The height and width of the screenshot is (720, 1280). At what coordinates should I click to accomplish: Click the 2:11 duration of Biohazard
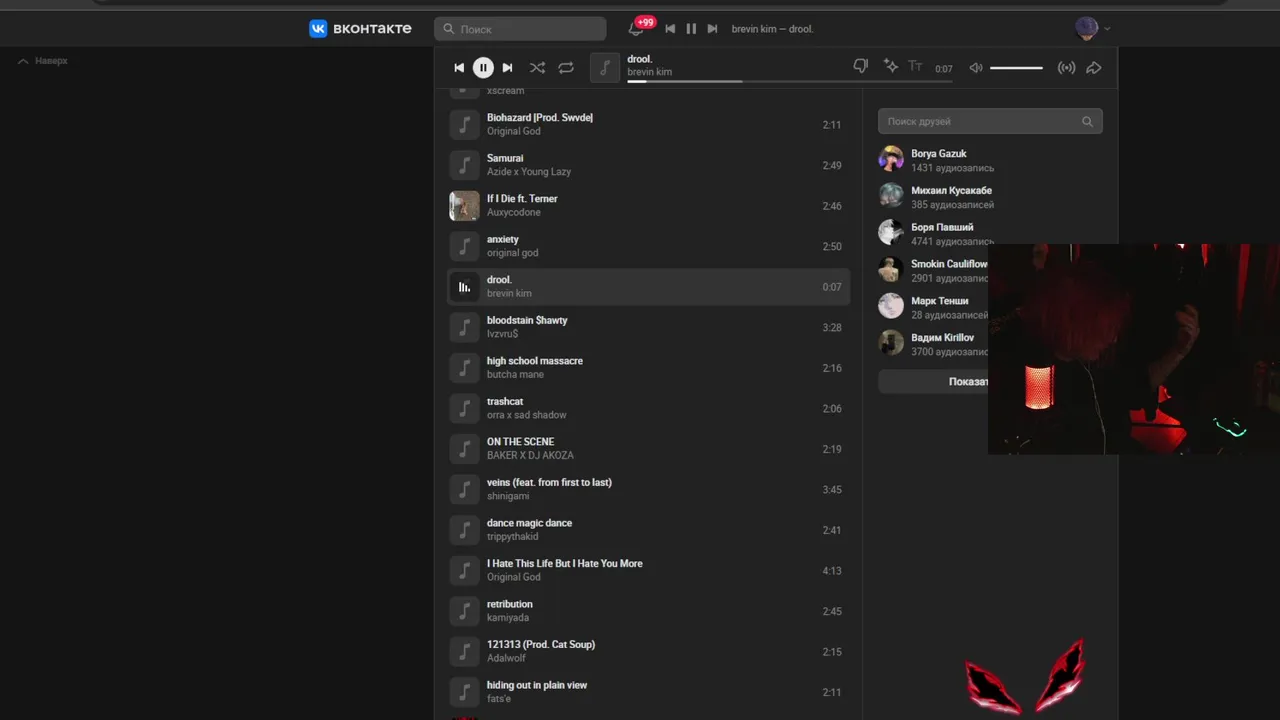point(832,125)
